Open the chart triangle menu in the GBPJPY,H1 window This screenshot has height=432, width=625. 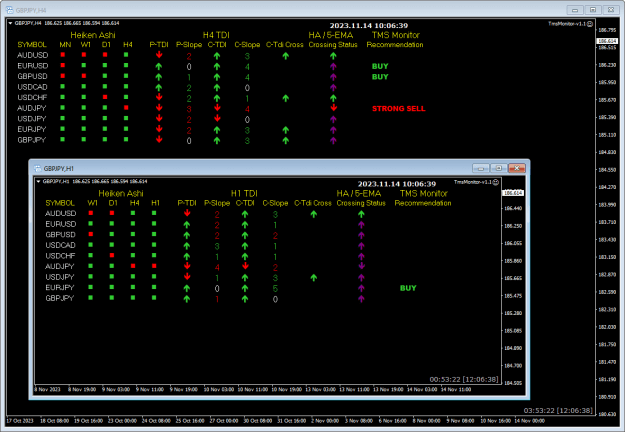click(38, 181)
